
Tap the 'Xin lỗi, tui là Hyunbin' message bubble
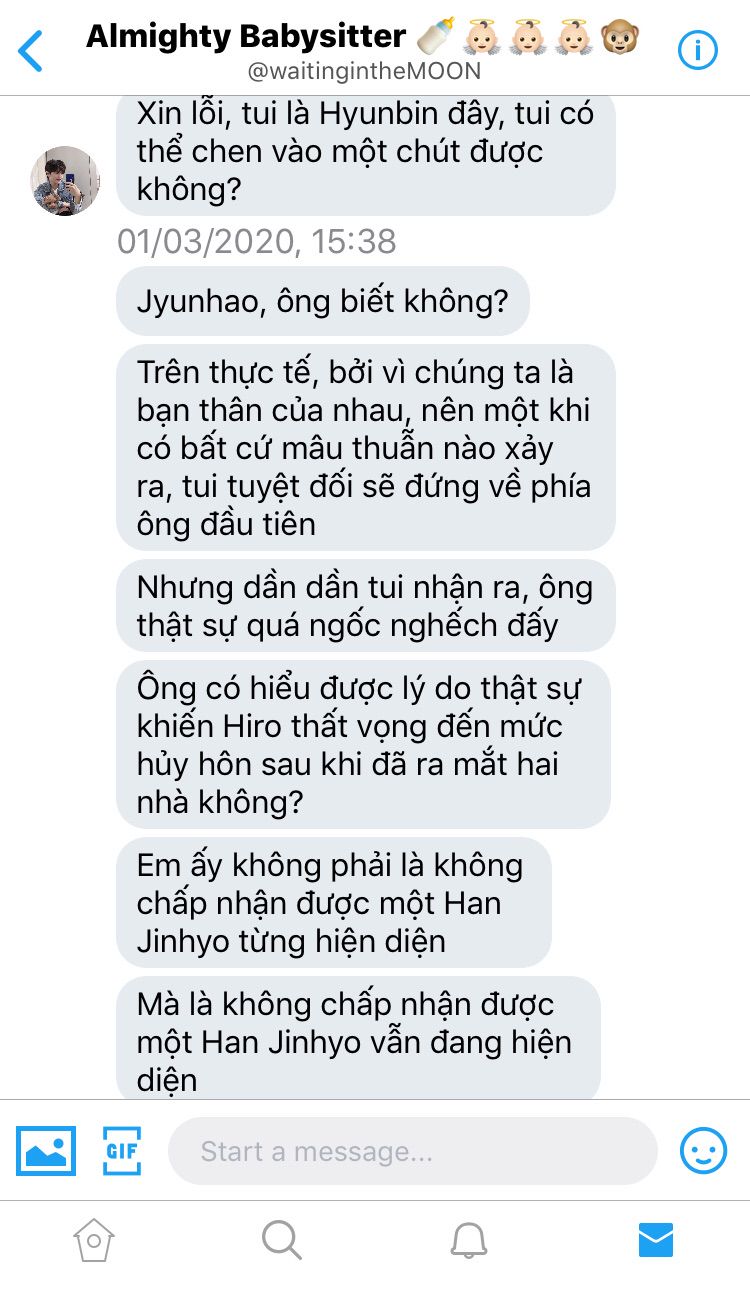coord(366,151)
